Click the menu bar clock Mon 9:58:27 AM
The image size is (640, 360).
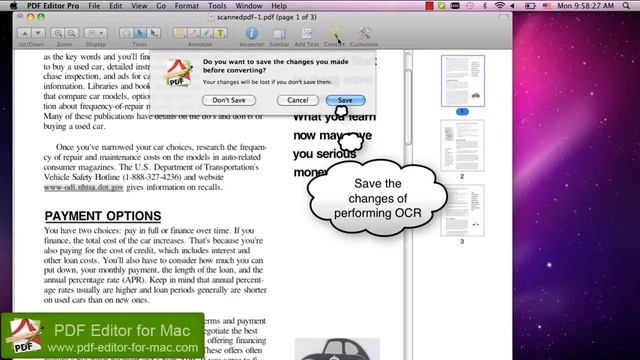click(585, 6)
